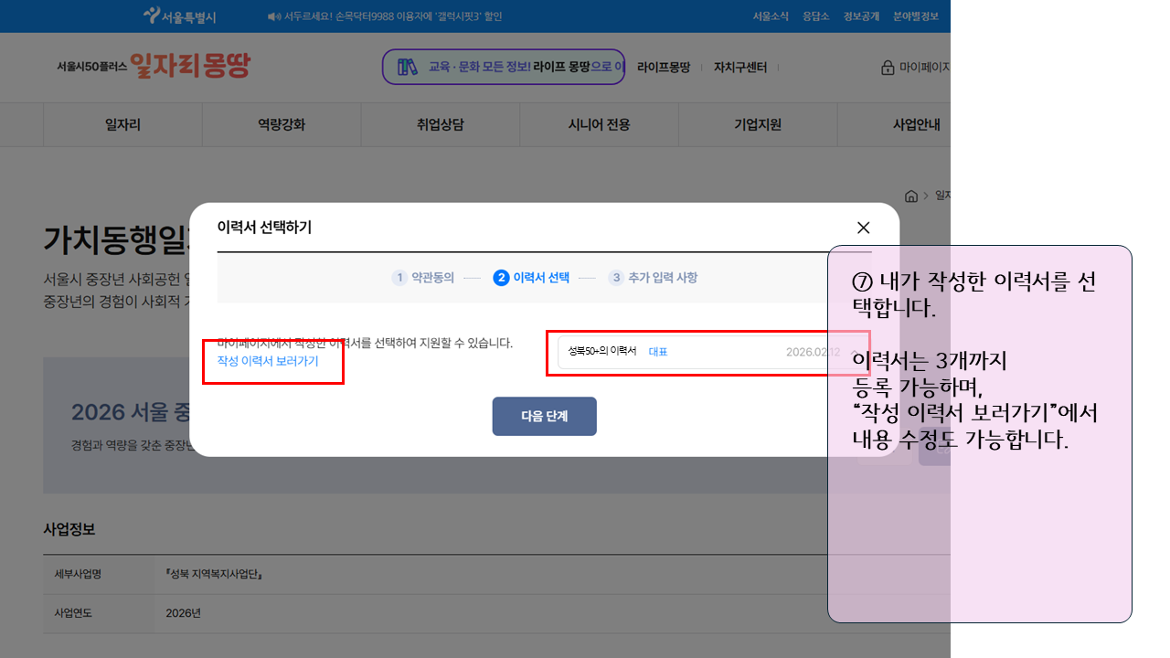
Task: Open the 역량강화 menu
Action: click(281, 125)
